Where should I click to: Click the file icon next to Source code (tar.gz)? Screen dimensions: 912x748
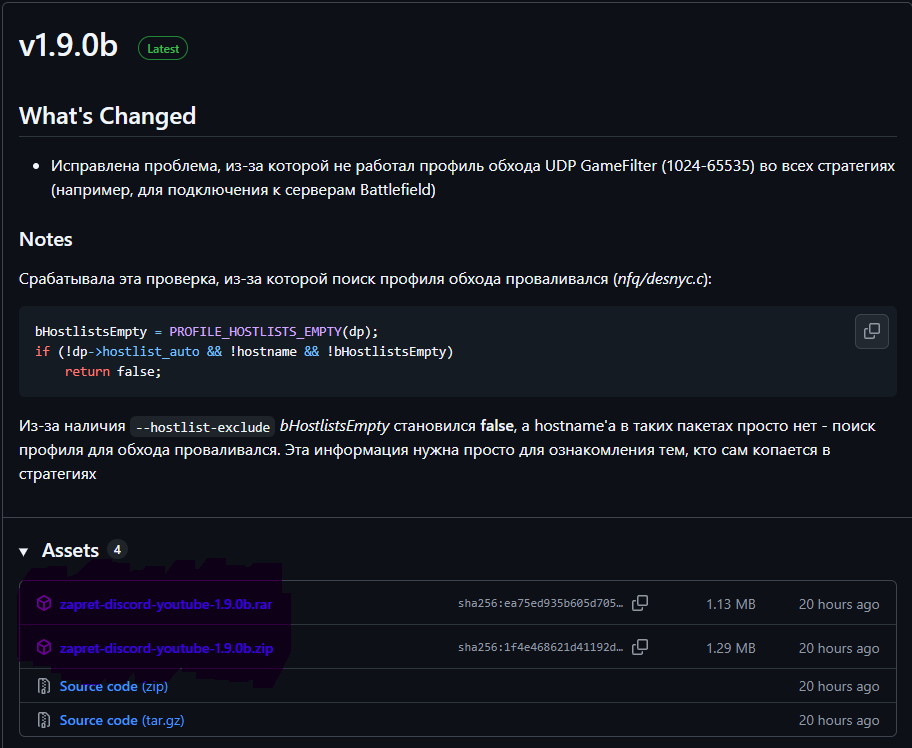click(44, 720)
